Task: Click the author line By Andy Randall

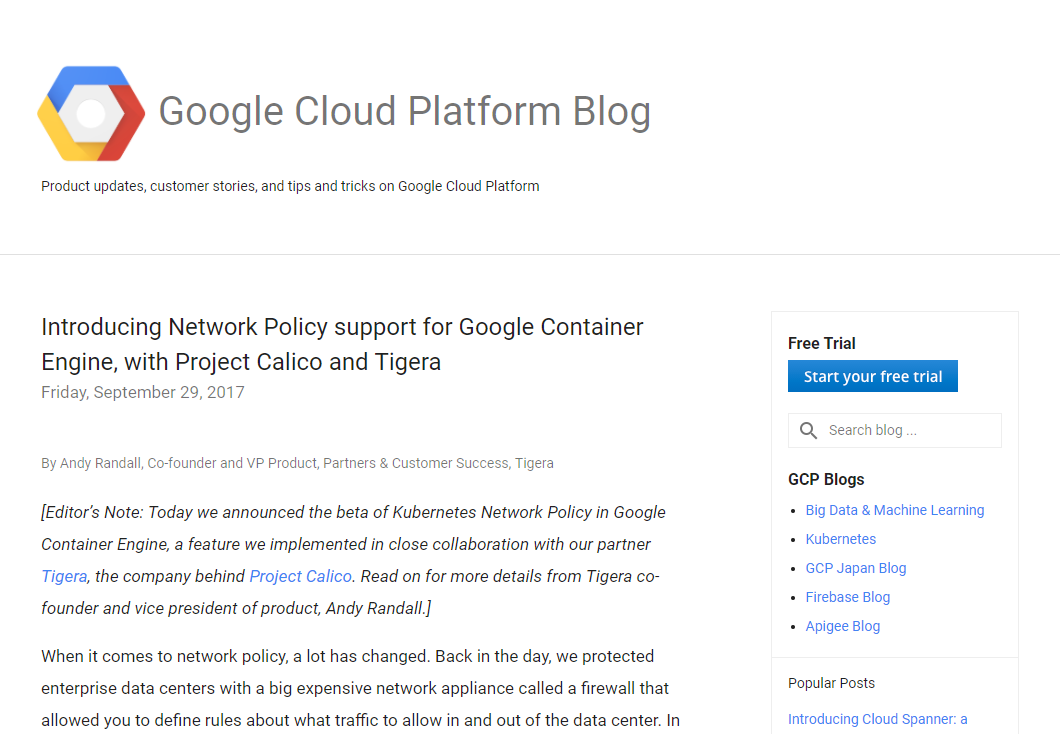Action: point(297,464)
